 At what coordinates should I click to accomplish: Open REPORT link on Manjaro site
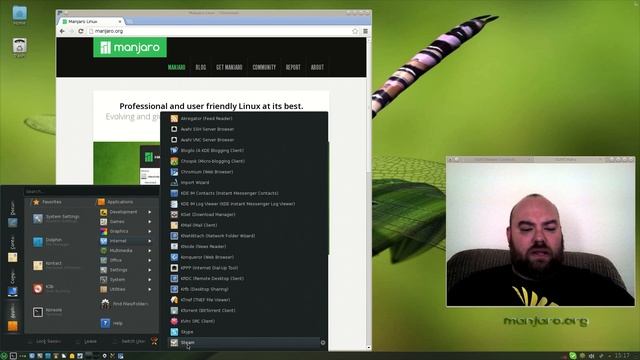[x=293, y=67]
